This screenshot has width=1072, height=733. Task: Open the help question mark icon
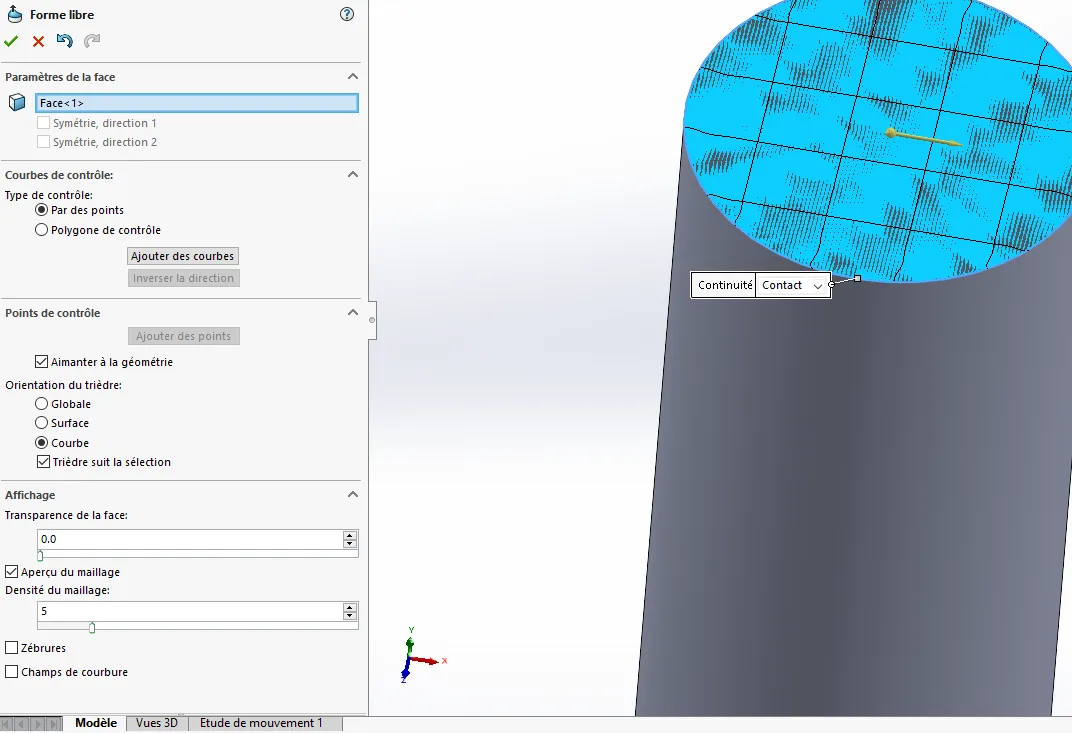click(x=347, y=14)
